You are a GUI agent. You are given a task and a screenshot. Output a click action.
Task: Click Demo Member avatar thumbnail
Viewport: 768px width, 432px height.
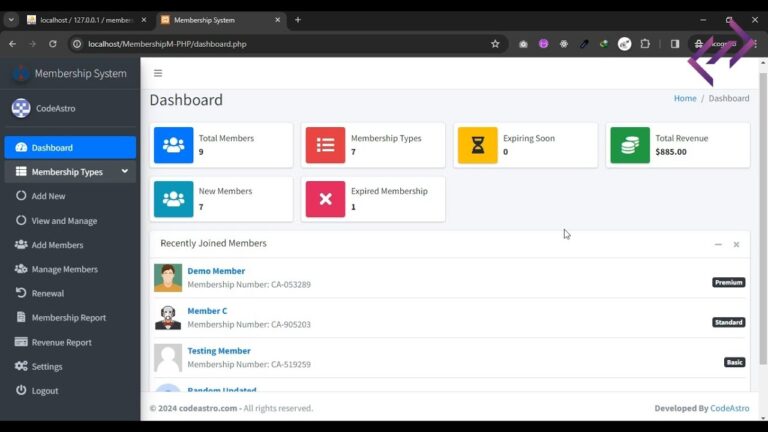click(168, 278)
